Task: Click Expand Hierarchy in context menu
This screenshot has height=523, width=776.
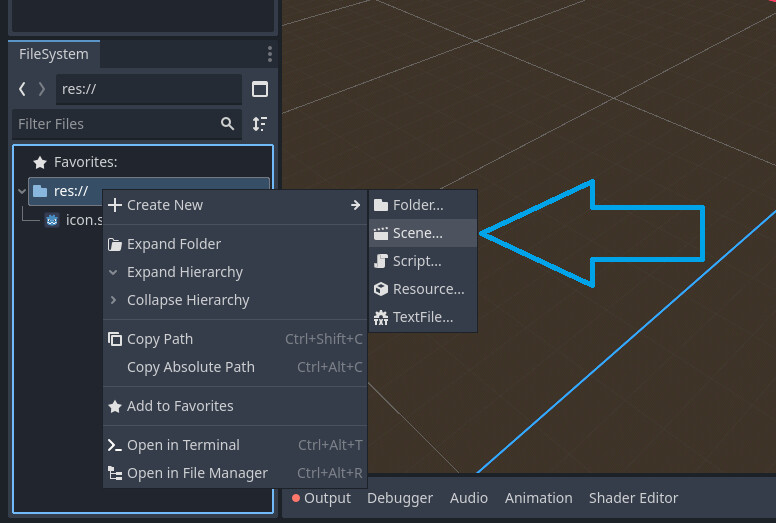Action: pyautogui.click(x=184, y=272)
